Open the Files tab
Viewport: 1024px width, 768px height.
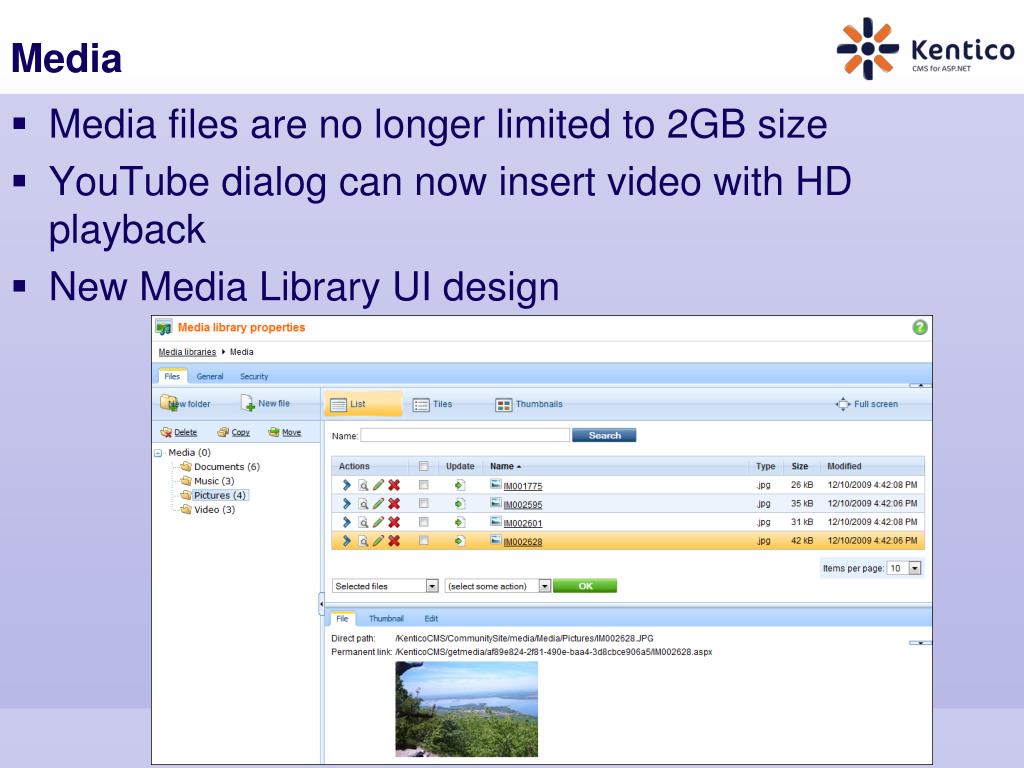tap(172, 376)
